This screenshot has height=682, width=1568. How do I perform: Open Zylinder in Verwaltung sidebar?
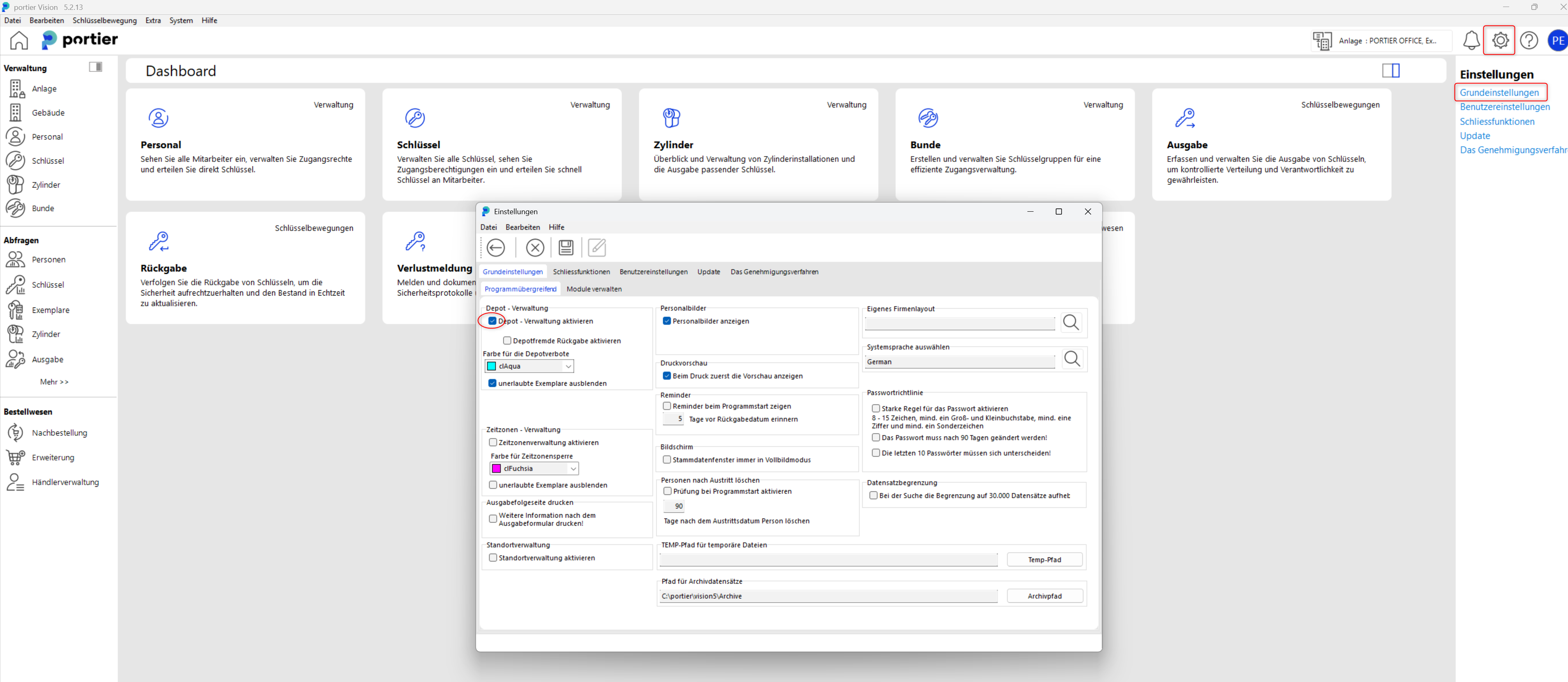pos(46,185)
